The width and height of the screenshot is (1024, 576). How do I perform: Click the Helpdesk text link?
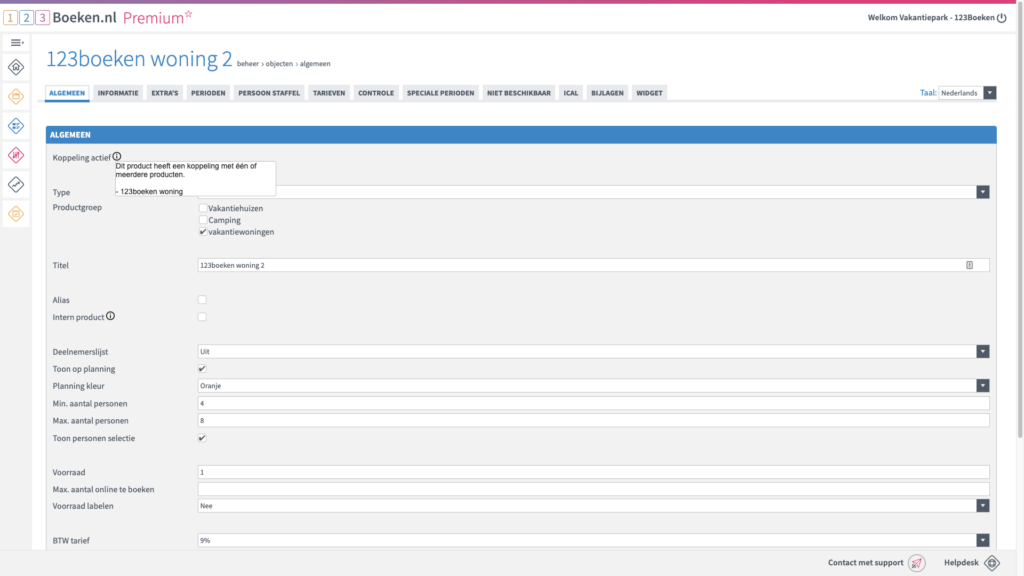961,563
